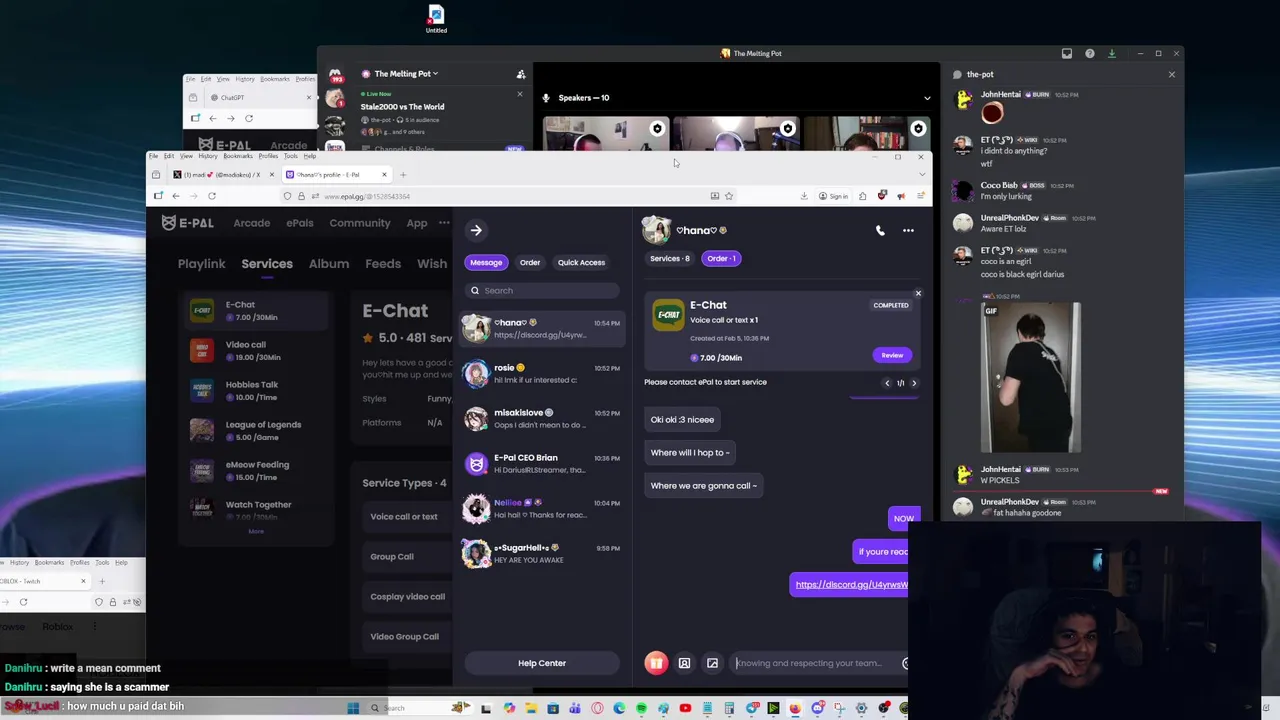This screenshot has width=1280, height=720.
Task: Click the E-PAL logo
Action: coord(188,223)
